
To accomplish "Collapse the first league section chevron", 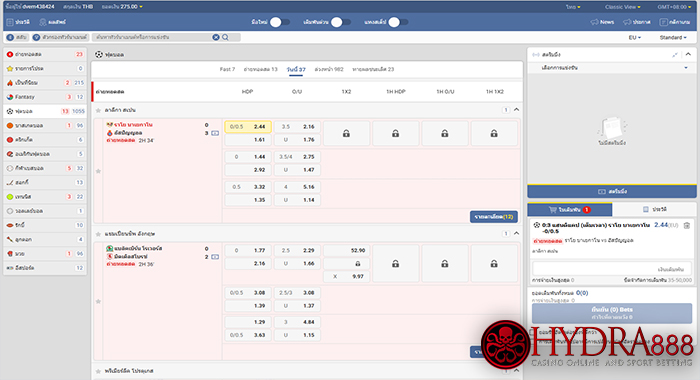I will pyautogui.click(x=517, y=110).
